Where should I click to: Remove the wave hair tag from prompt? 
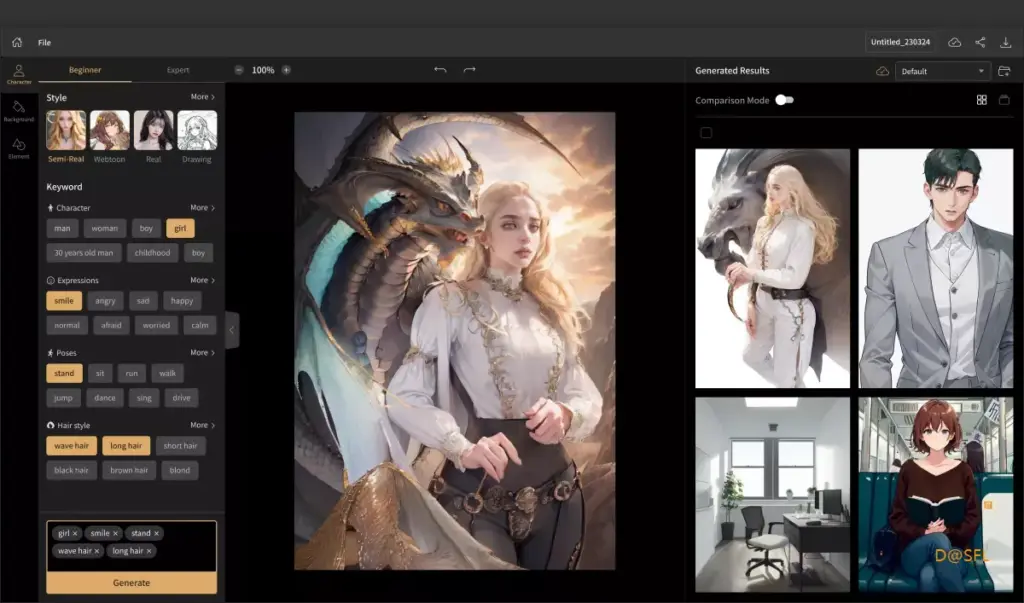pyautogui.click(x=97, y=551)
